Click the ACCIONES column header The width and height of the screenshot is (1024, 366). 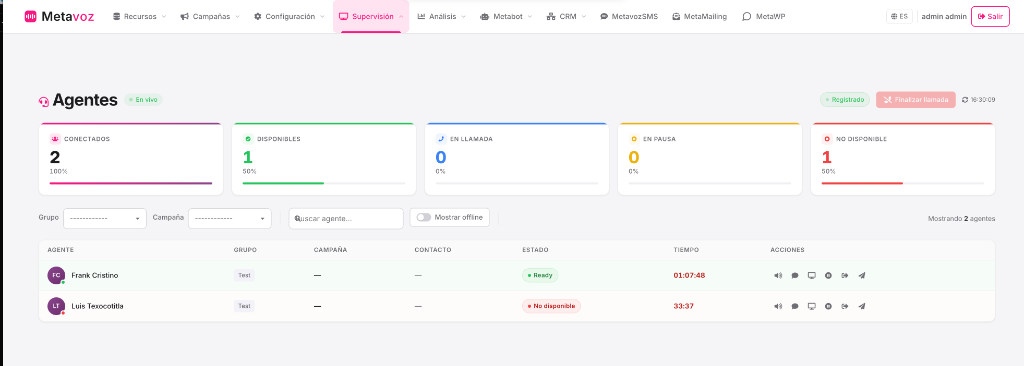point(788,250)
